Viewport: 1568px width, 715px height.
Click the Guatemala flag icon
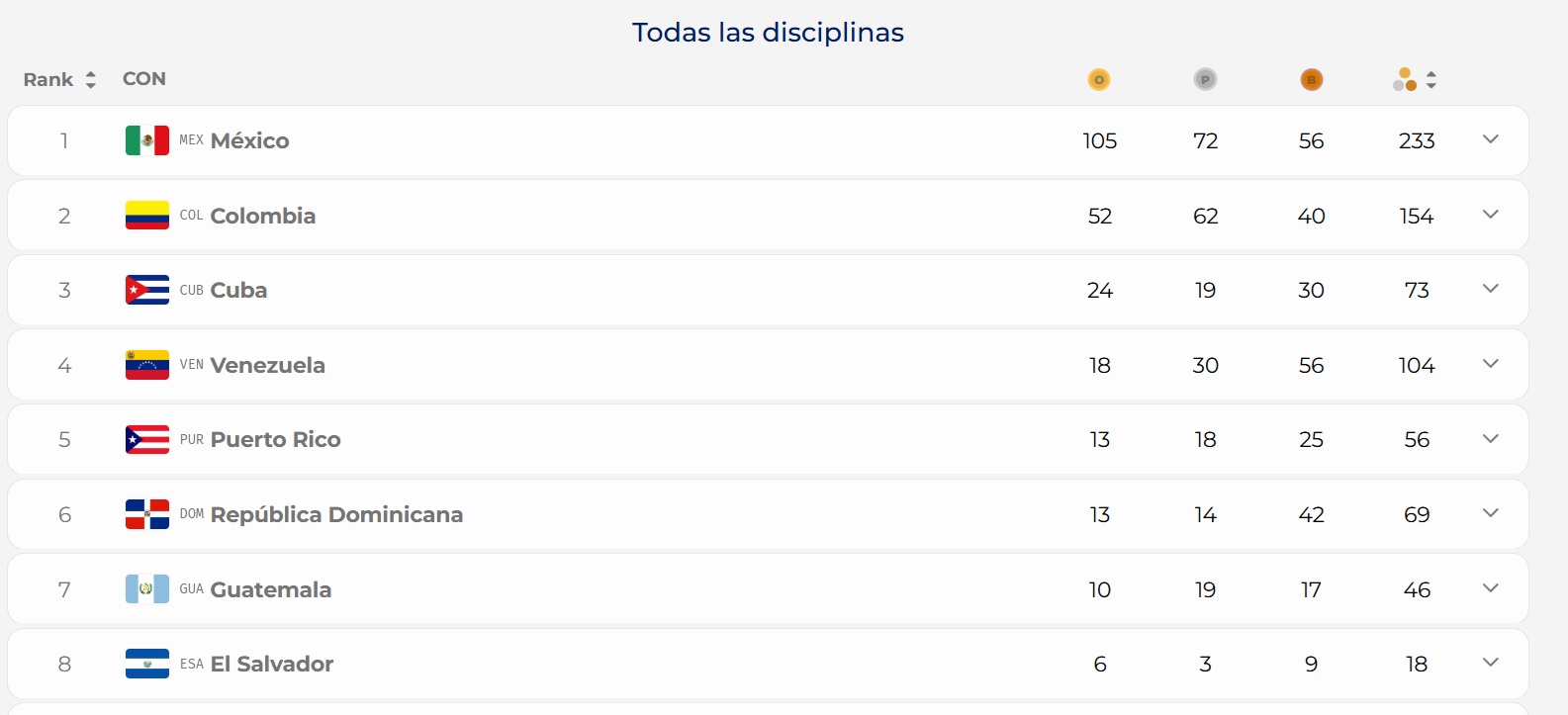147,589
